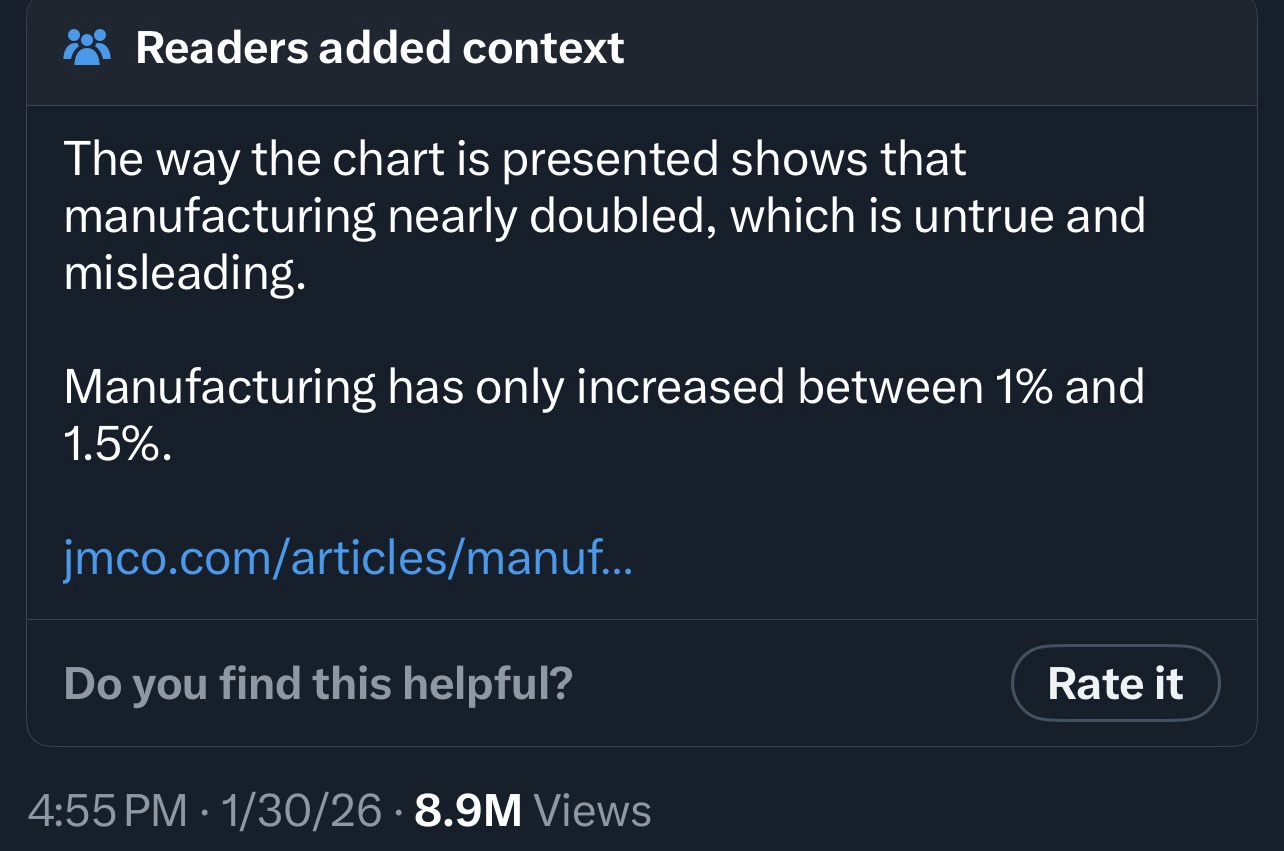Click the "Readers added context" heading
Viewport: 1284px width, 851px height.
click(380, 48)
